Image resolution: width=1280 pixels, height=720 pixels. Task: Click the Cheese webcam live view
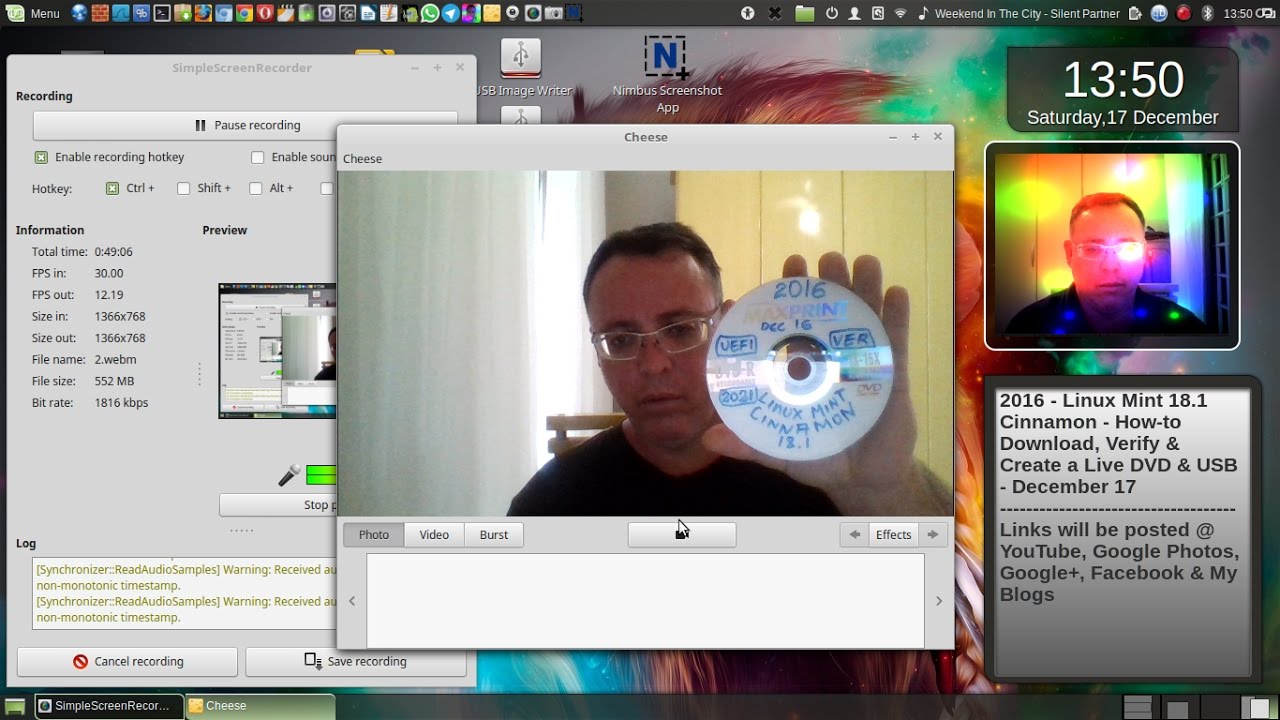coord(646,343)
